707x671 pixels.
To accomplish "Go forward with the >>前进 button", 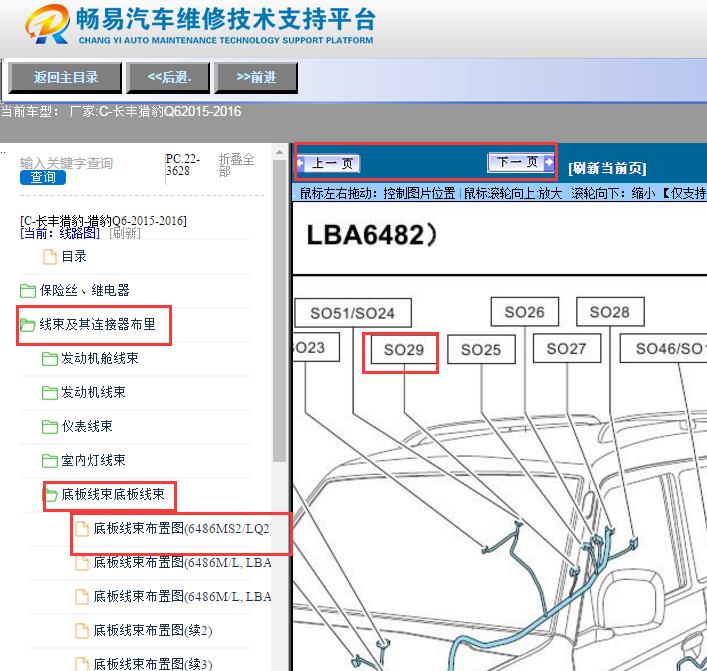I will 256,78.
